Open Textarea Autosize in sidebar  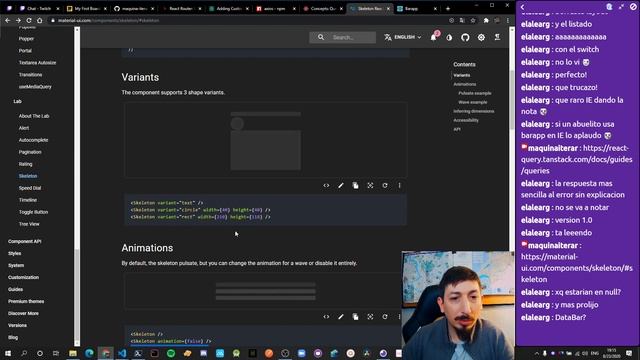tap(37, 63)
